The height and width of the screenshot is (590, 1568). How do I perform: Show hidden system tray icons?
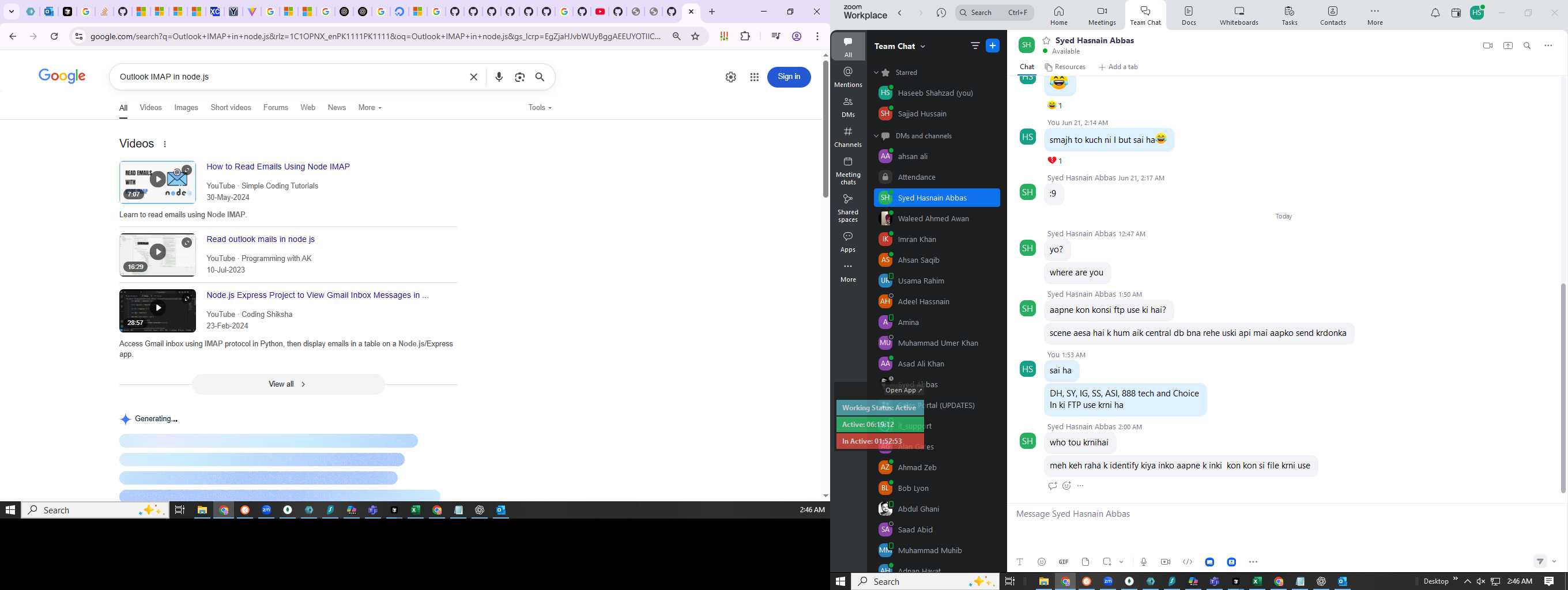(x=1468, y=581)
